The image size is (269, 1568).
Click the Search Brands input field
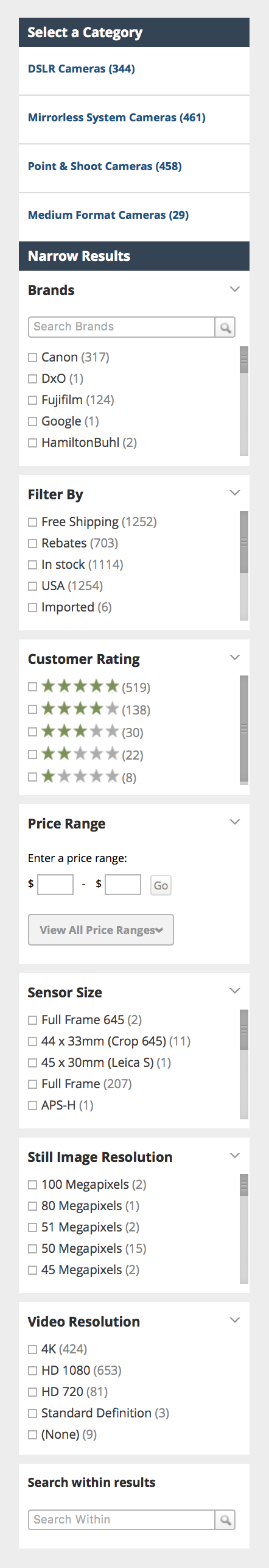click(122, 327)
